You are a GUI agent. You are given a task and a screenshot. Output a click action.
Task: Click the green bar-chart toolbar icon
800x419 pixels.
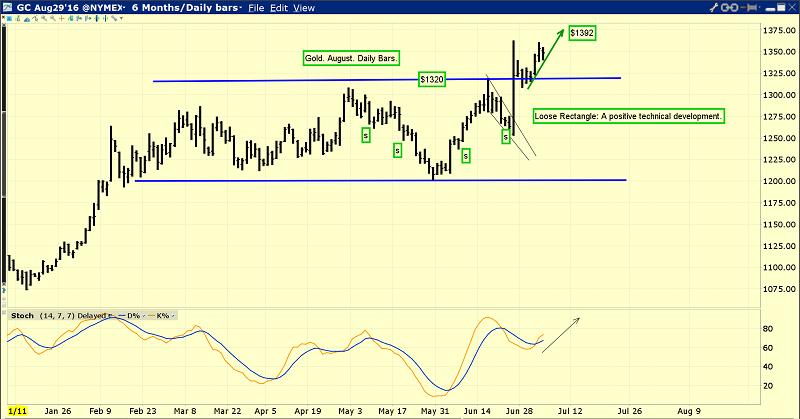pyautogui.click(x=17, y=18)
